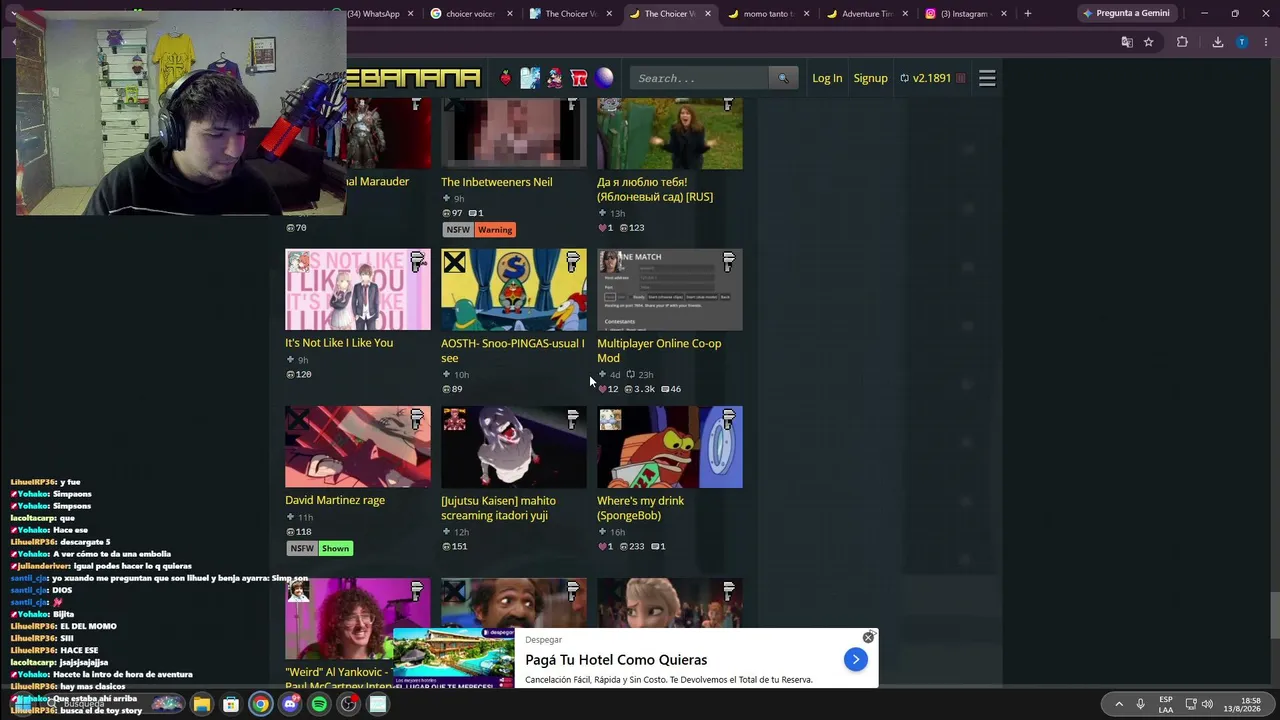
Task: Click the submitter avatar on Where's my drink thumbnail
Action: [610, 419]
